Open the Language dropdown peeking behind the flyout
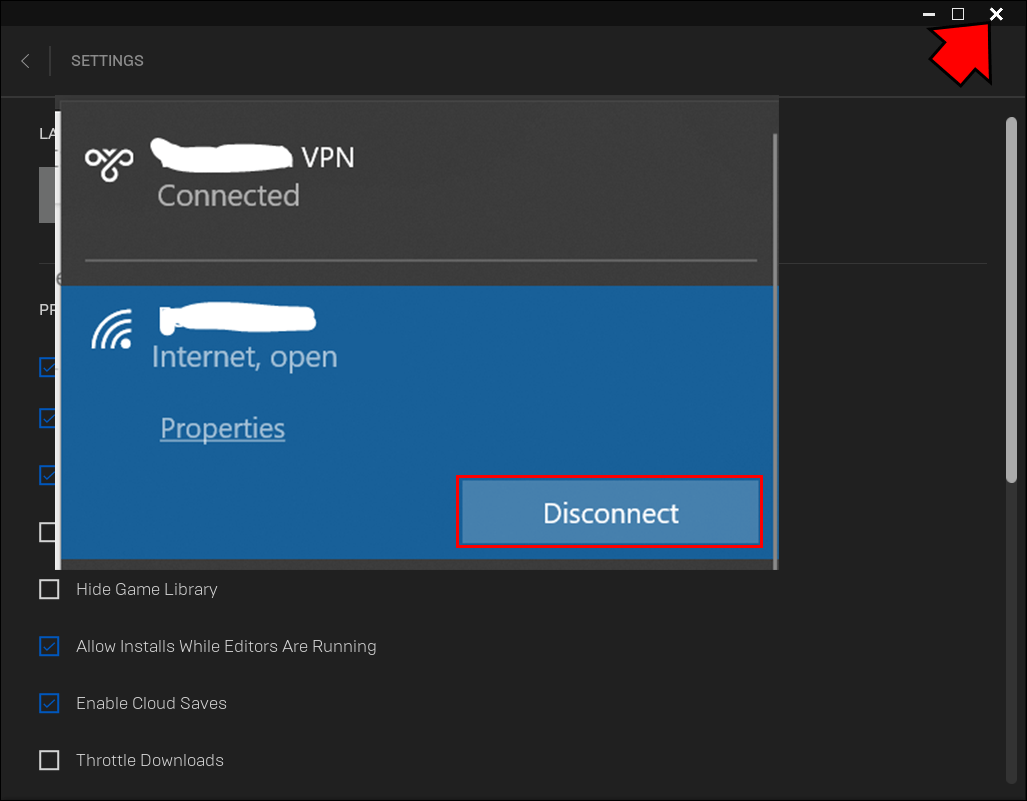The image size is (1027, 801). point(48,194)
